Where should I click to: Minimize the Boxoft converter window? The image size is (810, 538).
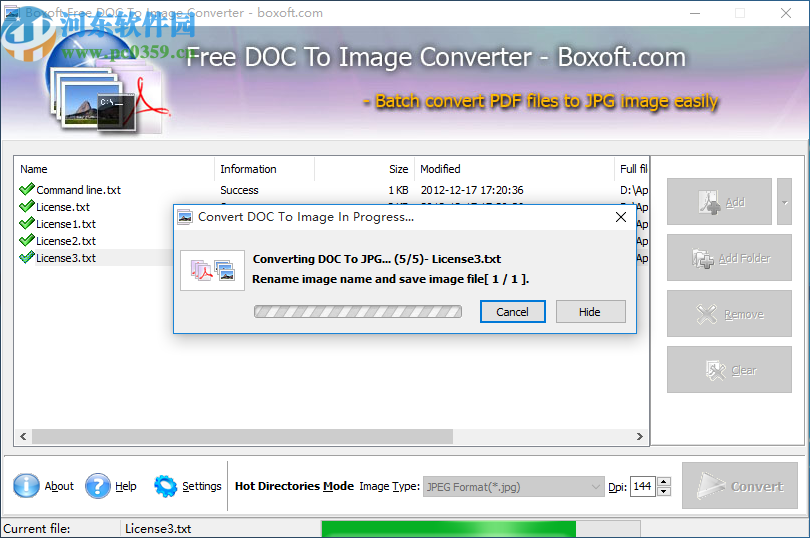coord(695,13)
